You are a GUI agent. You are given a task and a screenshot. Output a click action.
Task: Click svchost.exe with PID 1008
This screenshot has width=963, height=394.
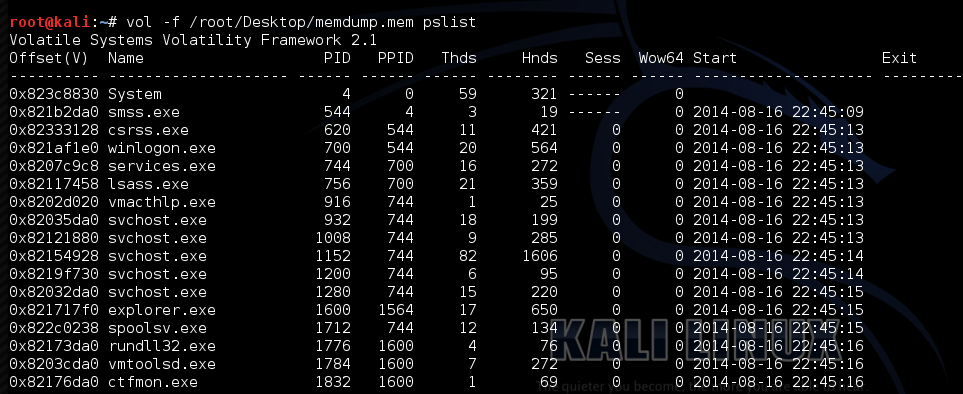click(x=157, y=238)
